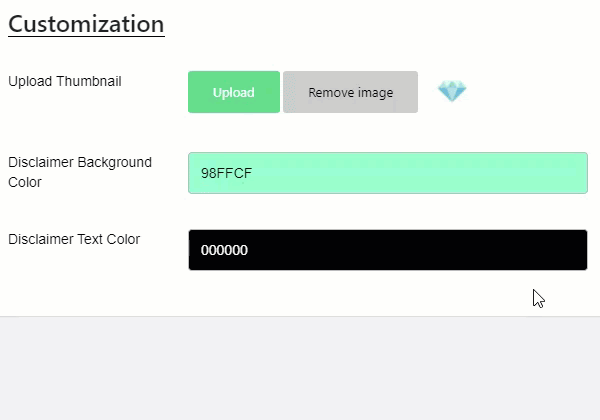Click the 98FFCF hex value text

[x=227, y=173]
